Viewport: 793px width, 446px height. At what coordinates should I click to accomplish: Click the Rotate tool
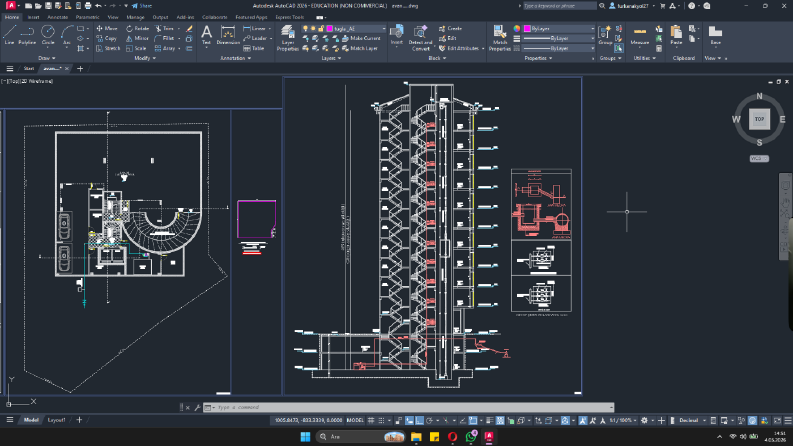pyautogui.click(x=138, y=28)
